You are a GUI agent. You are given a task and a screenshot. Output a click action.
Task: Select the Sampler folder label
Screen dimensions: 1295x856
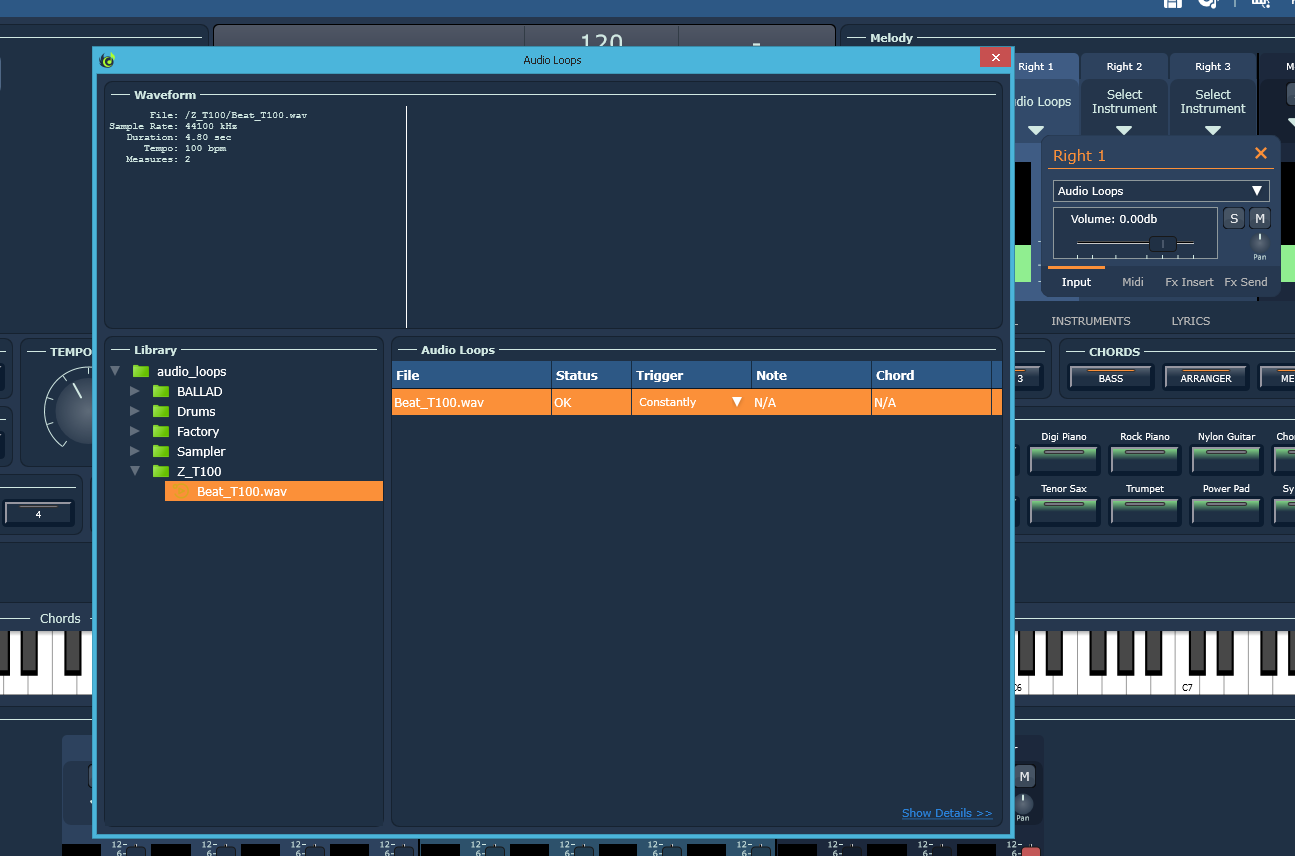(x=201, y=451)
